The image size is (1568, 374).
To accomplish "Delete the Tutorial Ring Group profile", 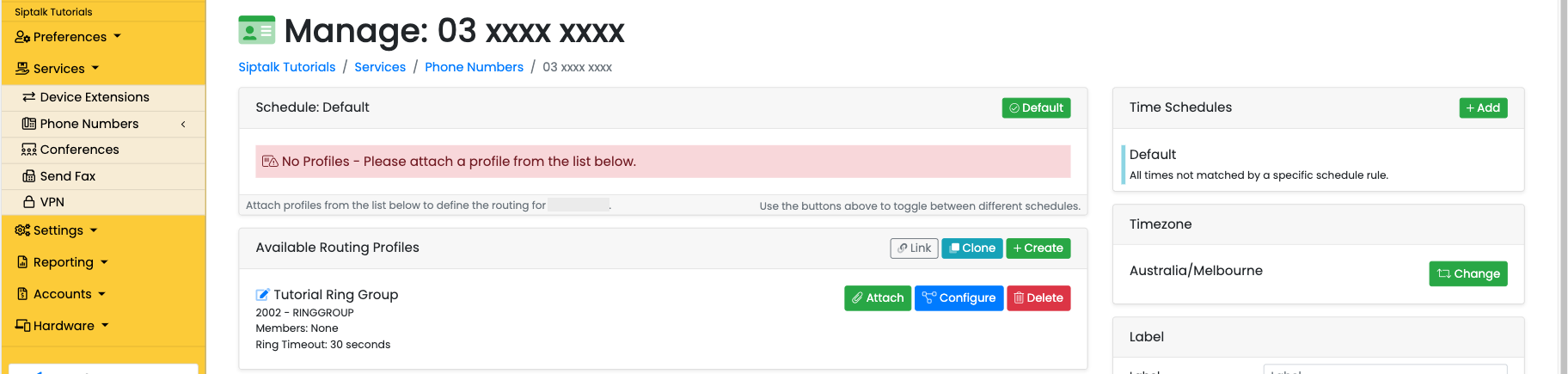I will click(x=1038, y=298).
